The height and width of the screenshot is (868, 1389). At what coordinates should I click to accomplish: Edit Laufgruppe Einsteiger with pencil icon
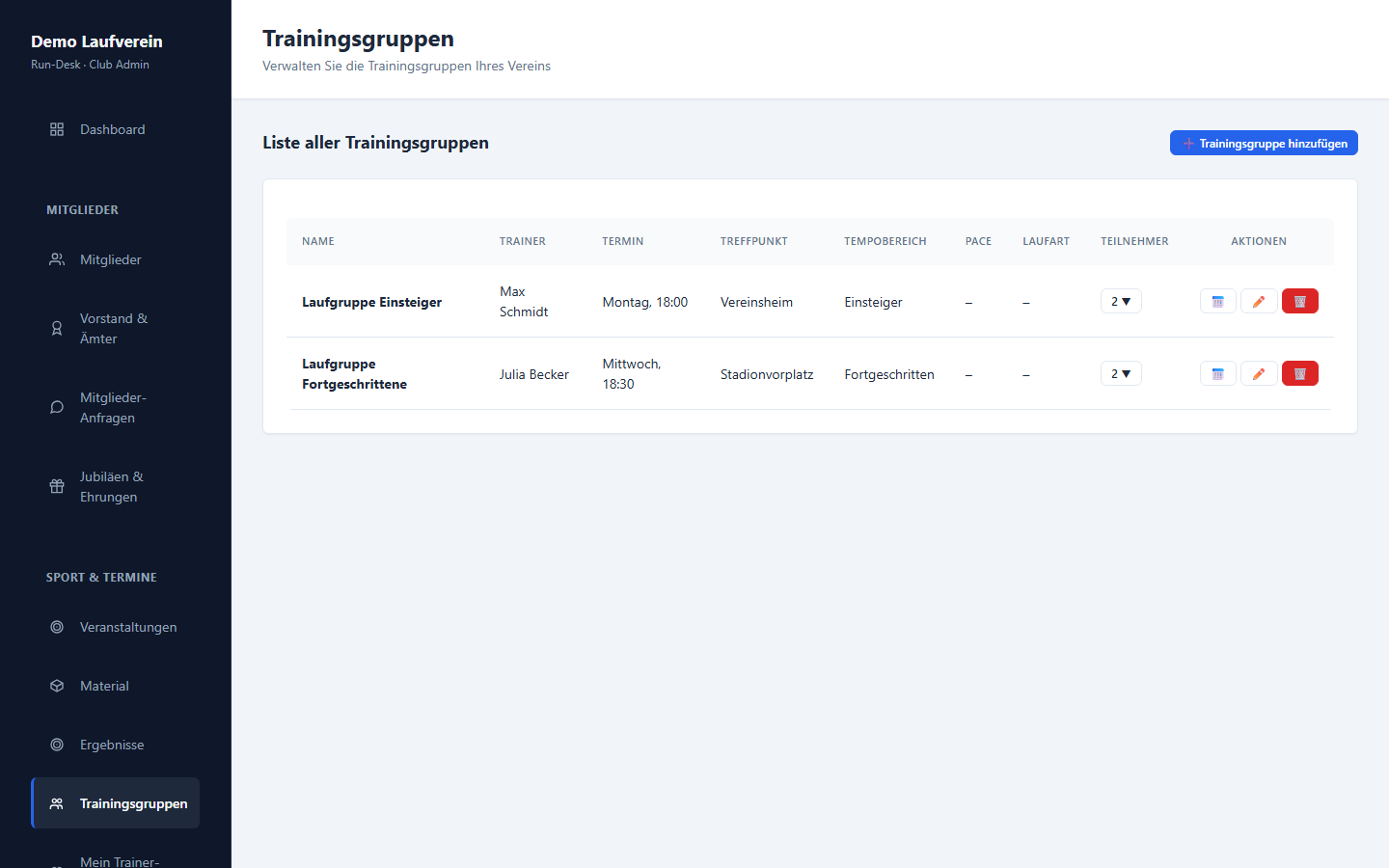(1259, 302)
